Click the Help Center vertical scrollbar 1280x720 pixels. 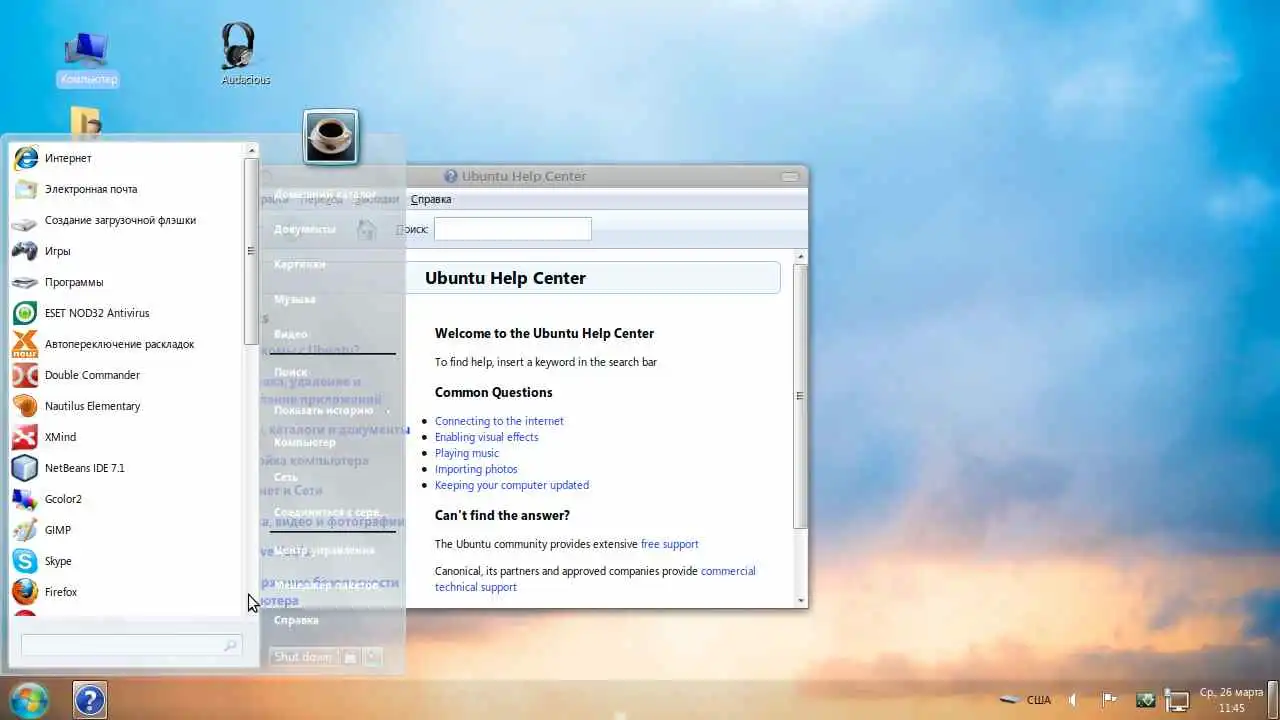tap(800, 396)
